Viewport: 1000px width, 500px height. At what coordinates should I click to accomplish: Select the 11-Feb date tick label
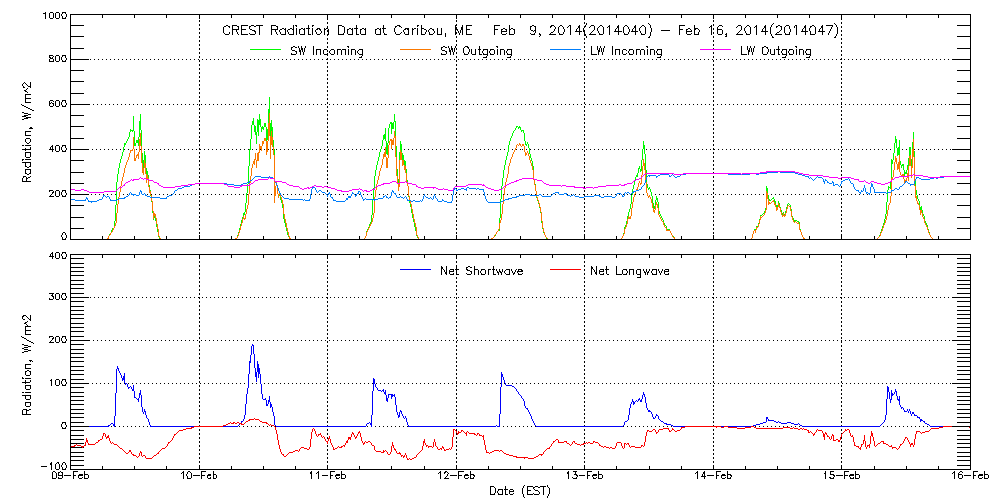(x=328, y=477)
